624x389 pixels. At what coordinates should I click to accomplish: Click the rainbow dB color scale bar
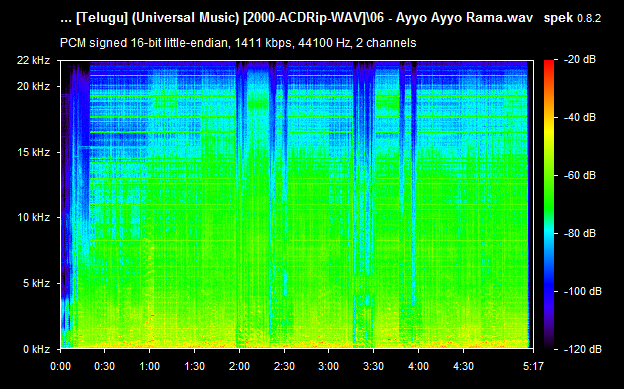[x=549, y=205]
